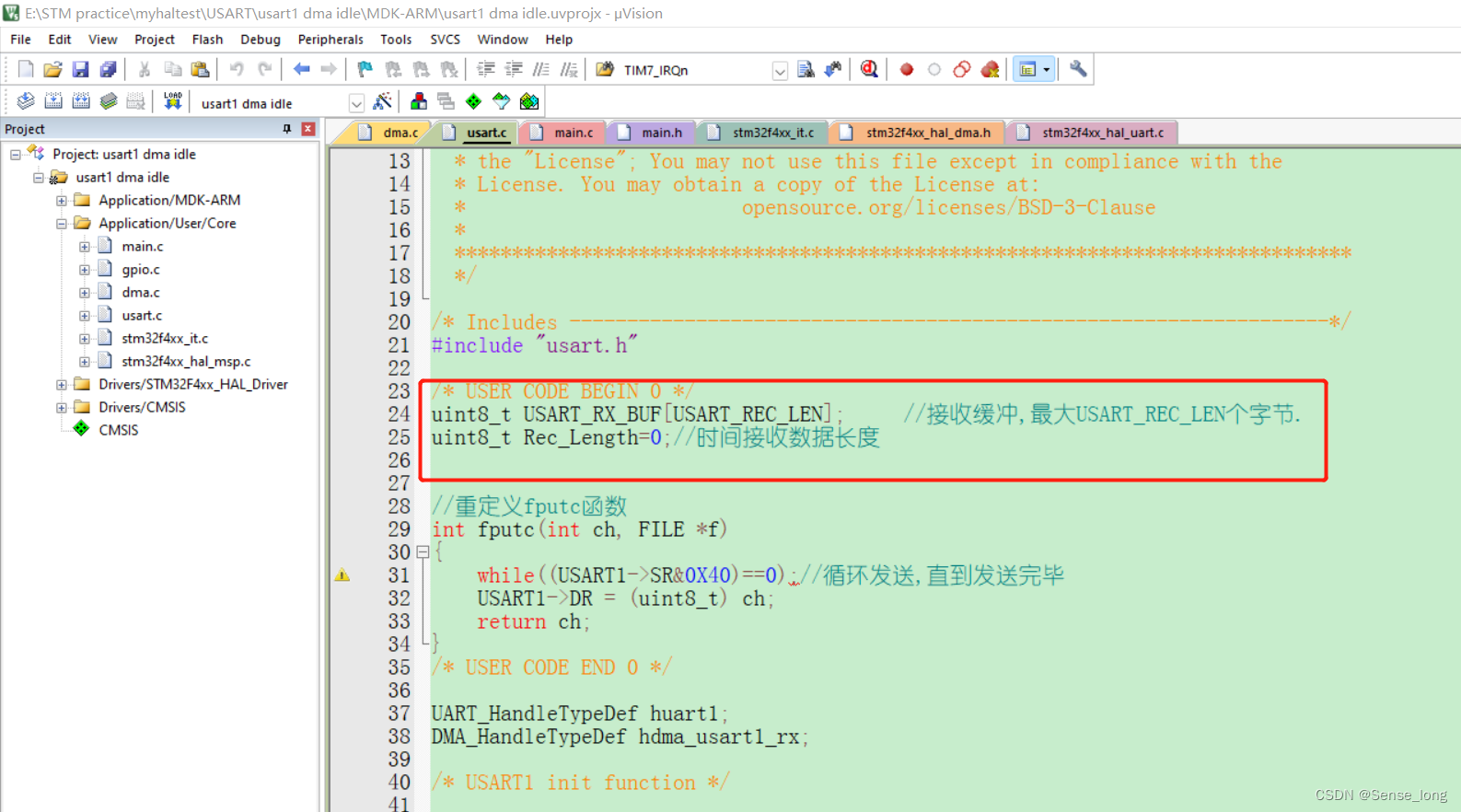Viewport: 1461px width, 812px height.
Task: Open the Configuration wrench icon
Action: click(x=1078, y=69)
